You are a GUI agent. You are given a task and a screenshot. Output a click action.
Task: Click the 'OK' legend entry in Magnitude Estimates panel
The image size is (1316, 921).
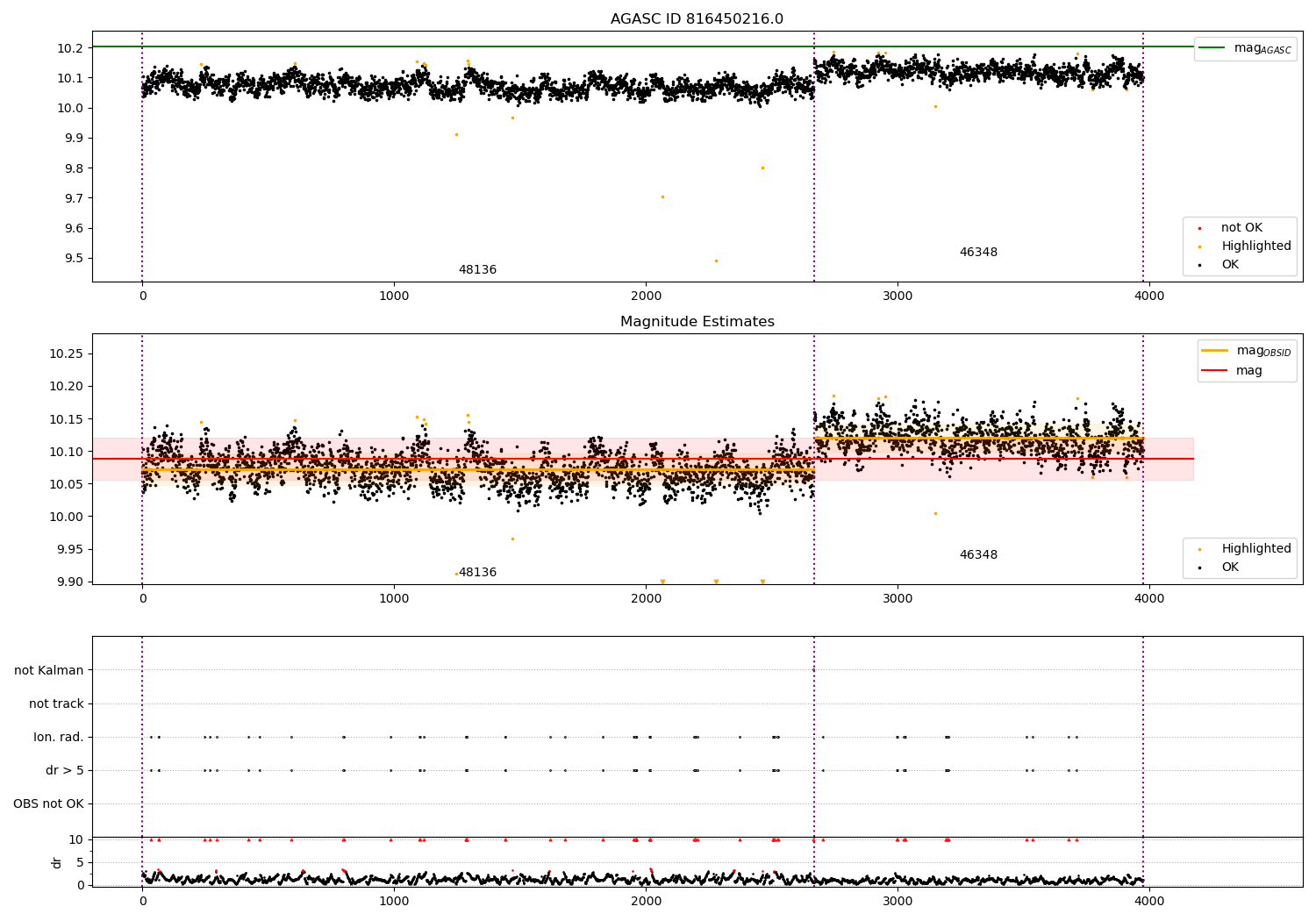[x=1218, y=567]
